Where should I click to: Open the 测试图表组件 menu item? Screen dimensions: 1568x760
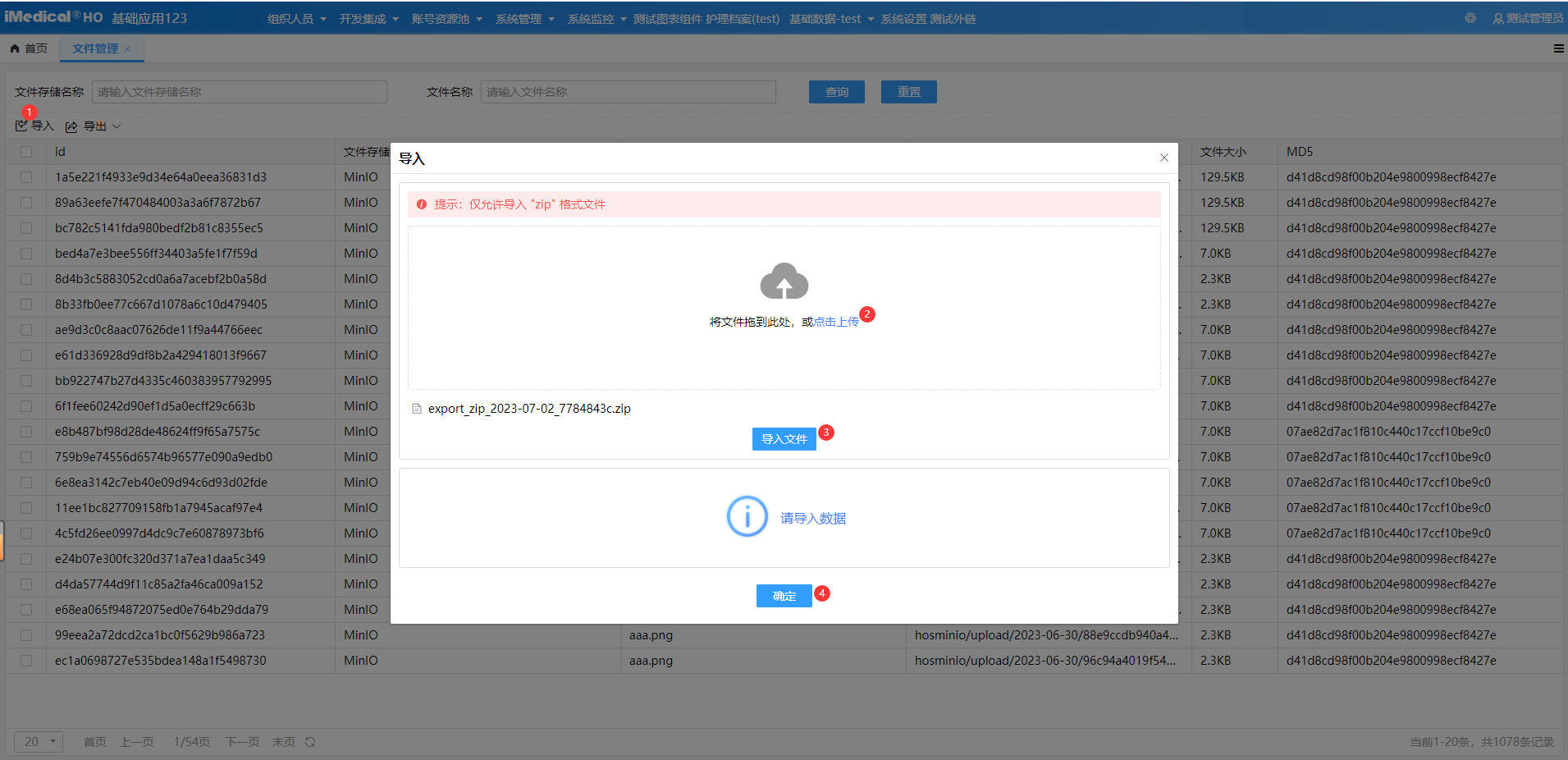pyautogui.click(x=667, y=19)
